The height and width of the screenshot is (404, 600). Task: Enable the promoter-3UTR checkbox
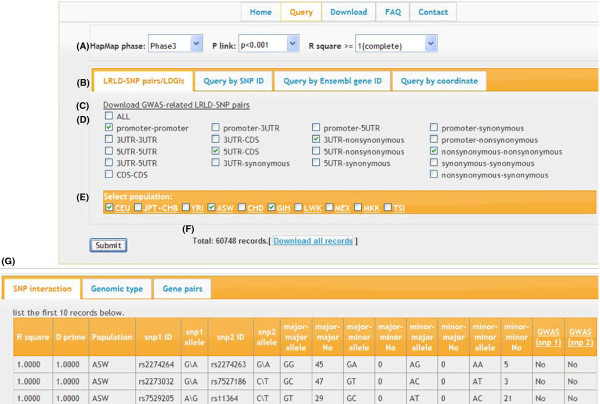pyautogui.click(x=216, y=128)
